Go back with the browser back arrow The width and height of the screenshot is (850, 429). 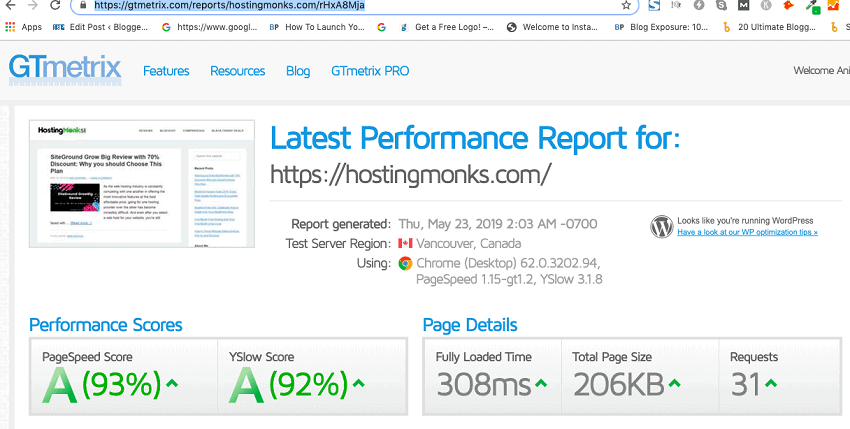[10, 5]
